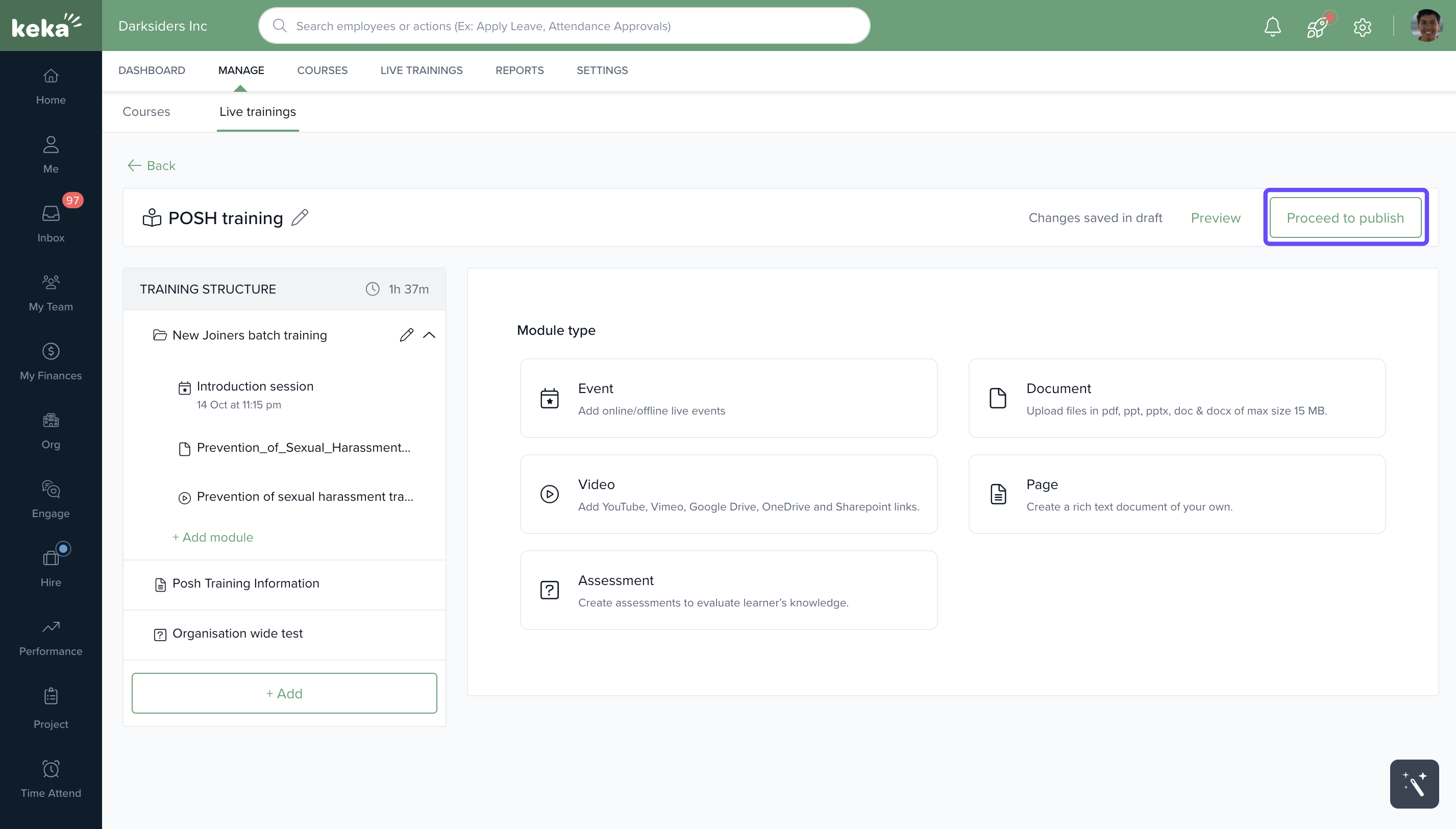Click the rocket icon in header
Viewport: 1456px width, 829px height.
1317,26
